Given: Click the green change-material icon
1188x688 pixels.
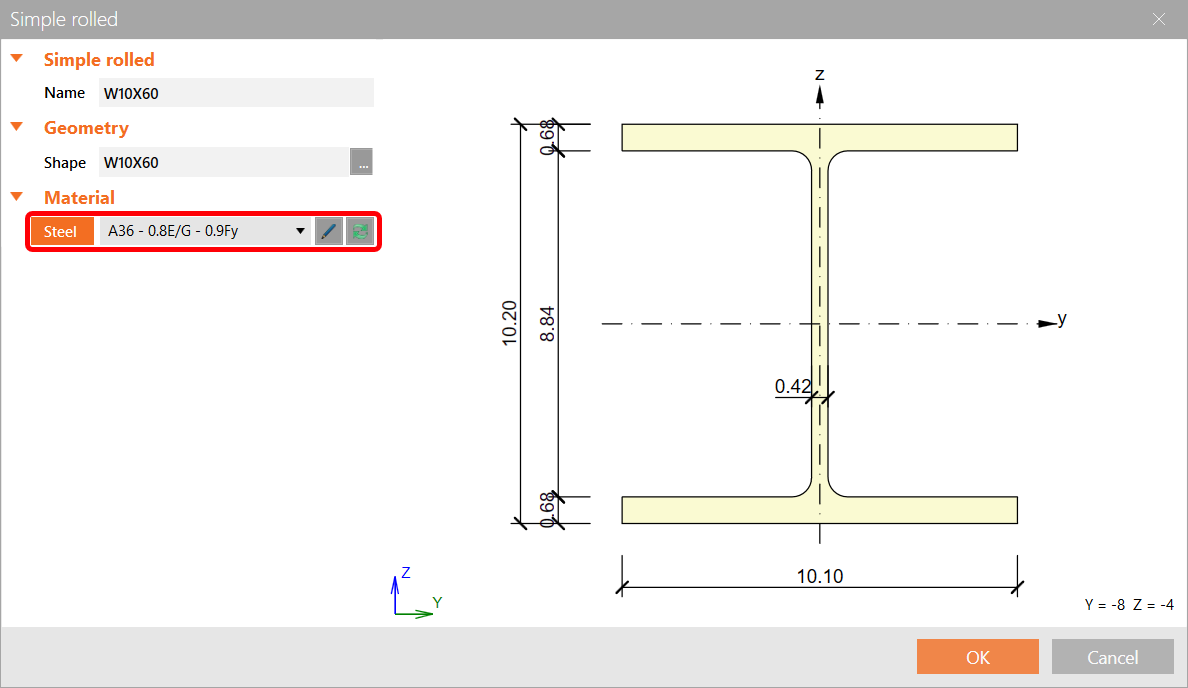Looking at the screenshot, I should 358,230.
